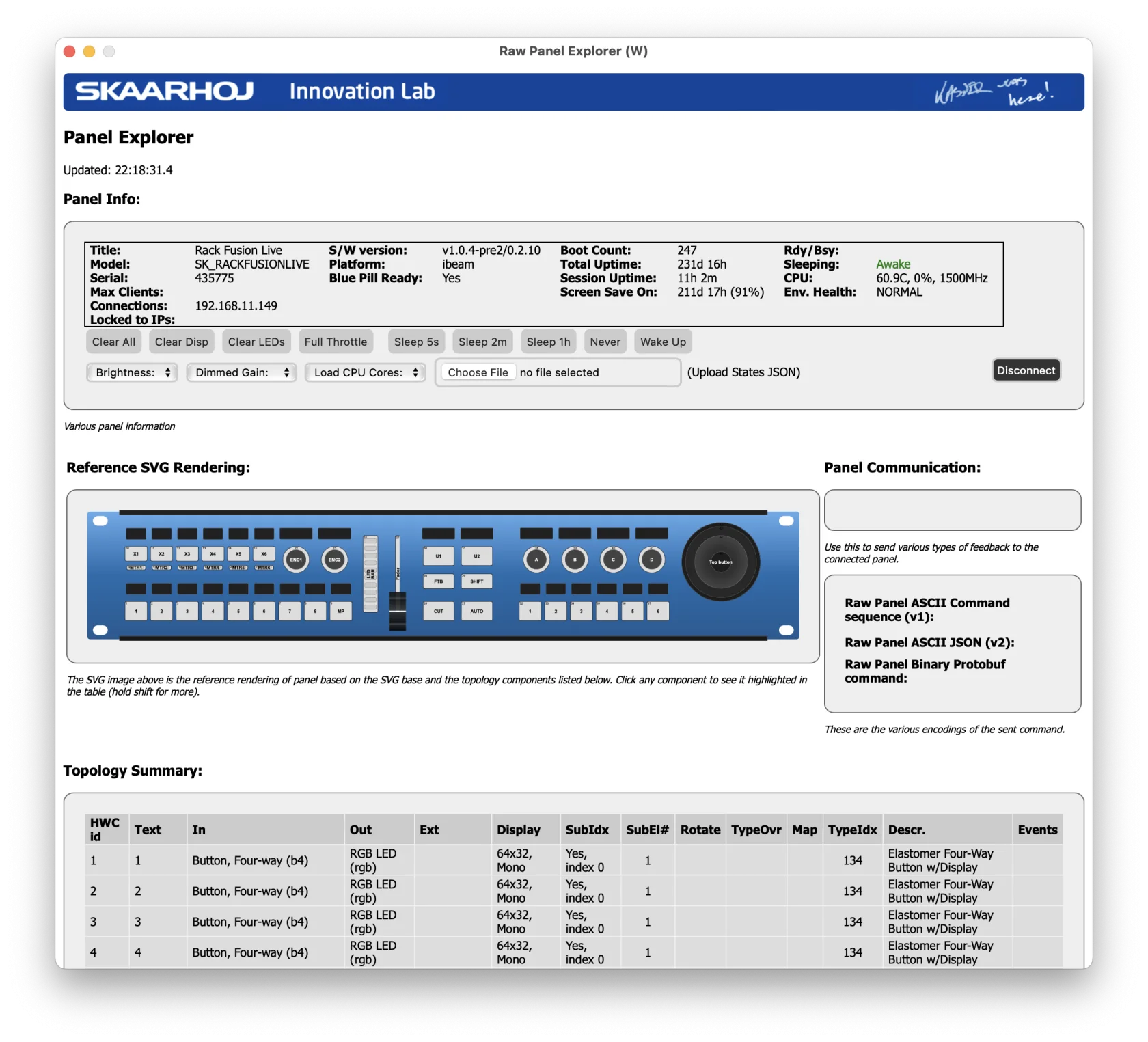
Task: Click Choose File to upload States JSON
Action: (x=477, y=372)
